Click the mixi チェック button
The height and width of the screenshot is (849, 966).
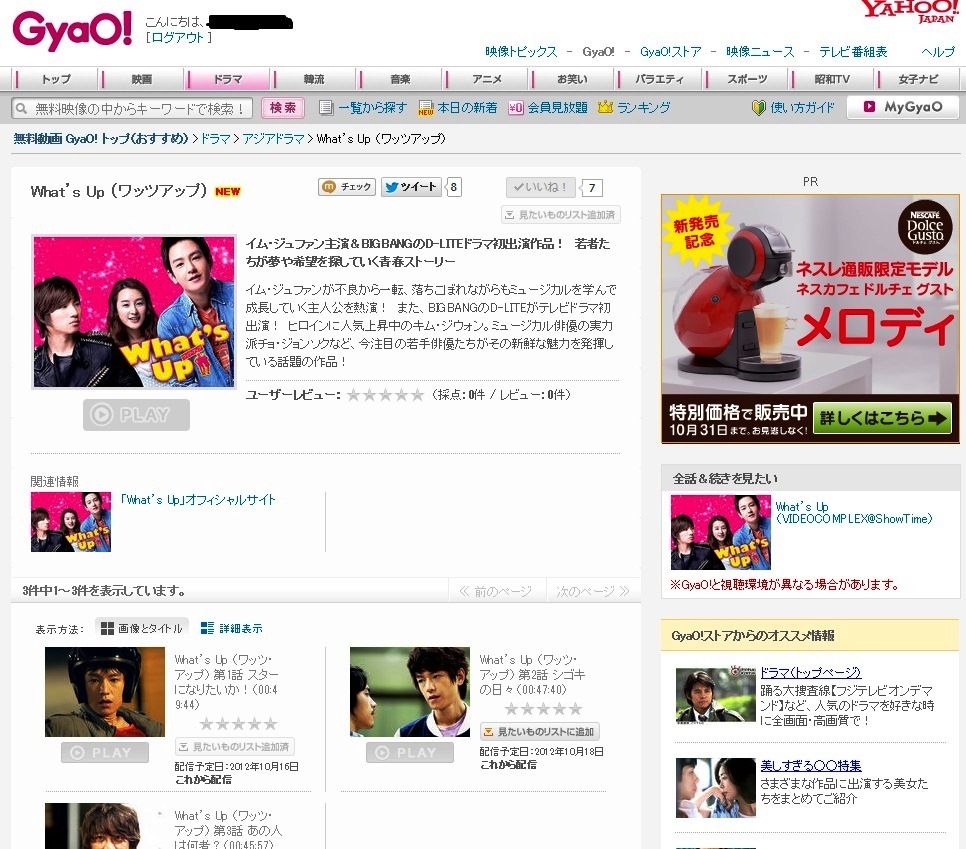347,187
